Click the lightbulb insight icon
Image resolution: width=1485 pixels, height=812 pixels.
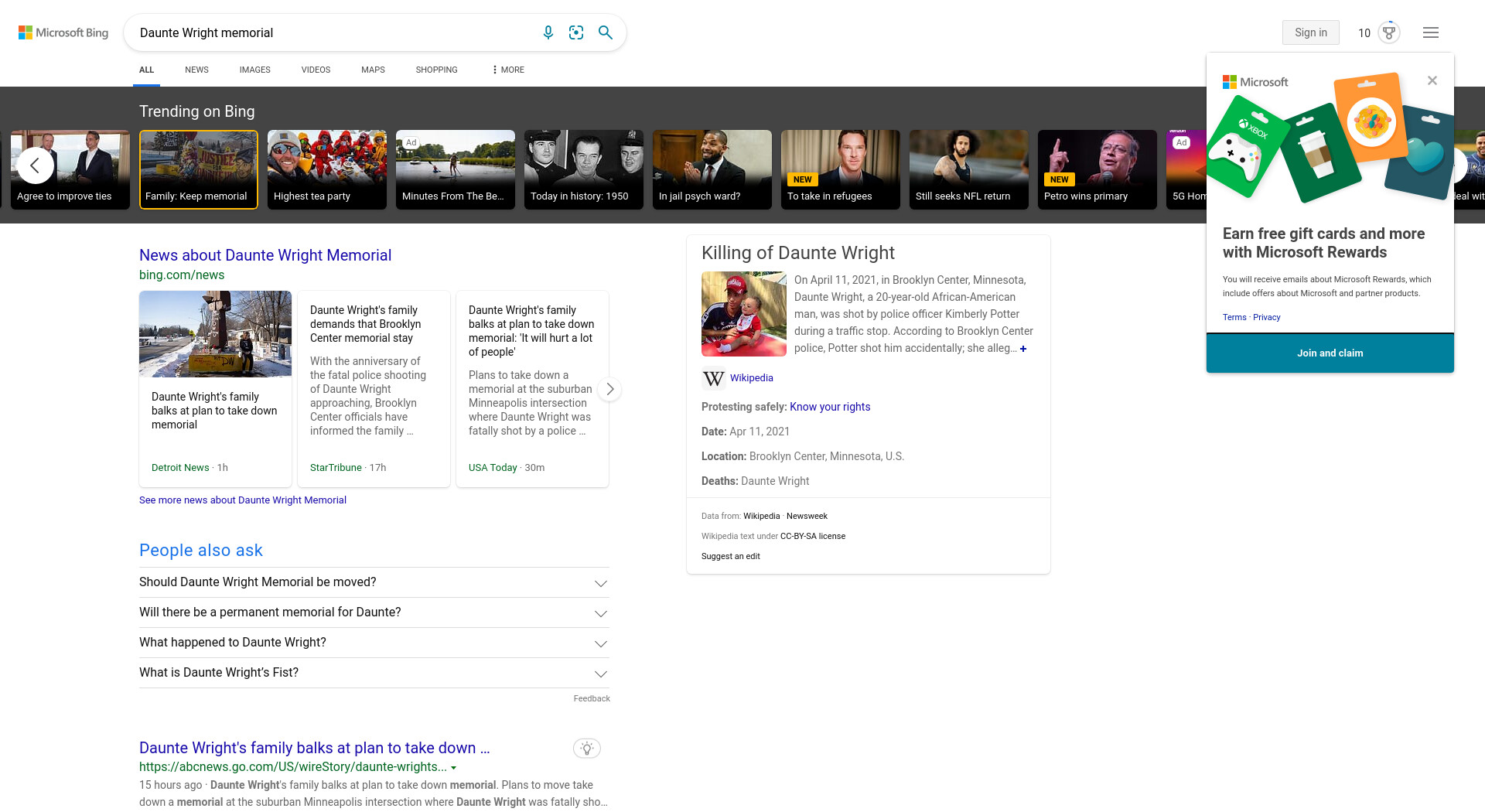[x=587, y=748]
